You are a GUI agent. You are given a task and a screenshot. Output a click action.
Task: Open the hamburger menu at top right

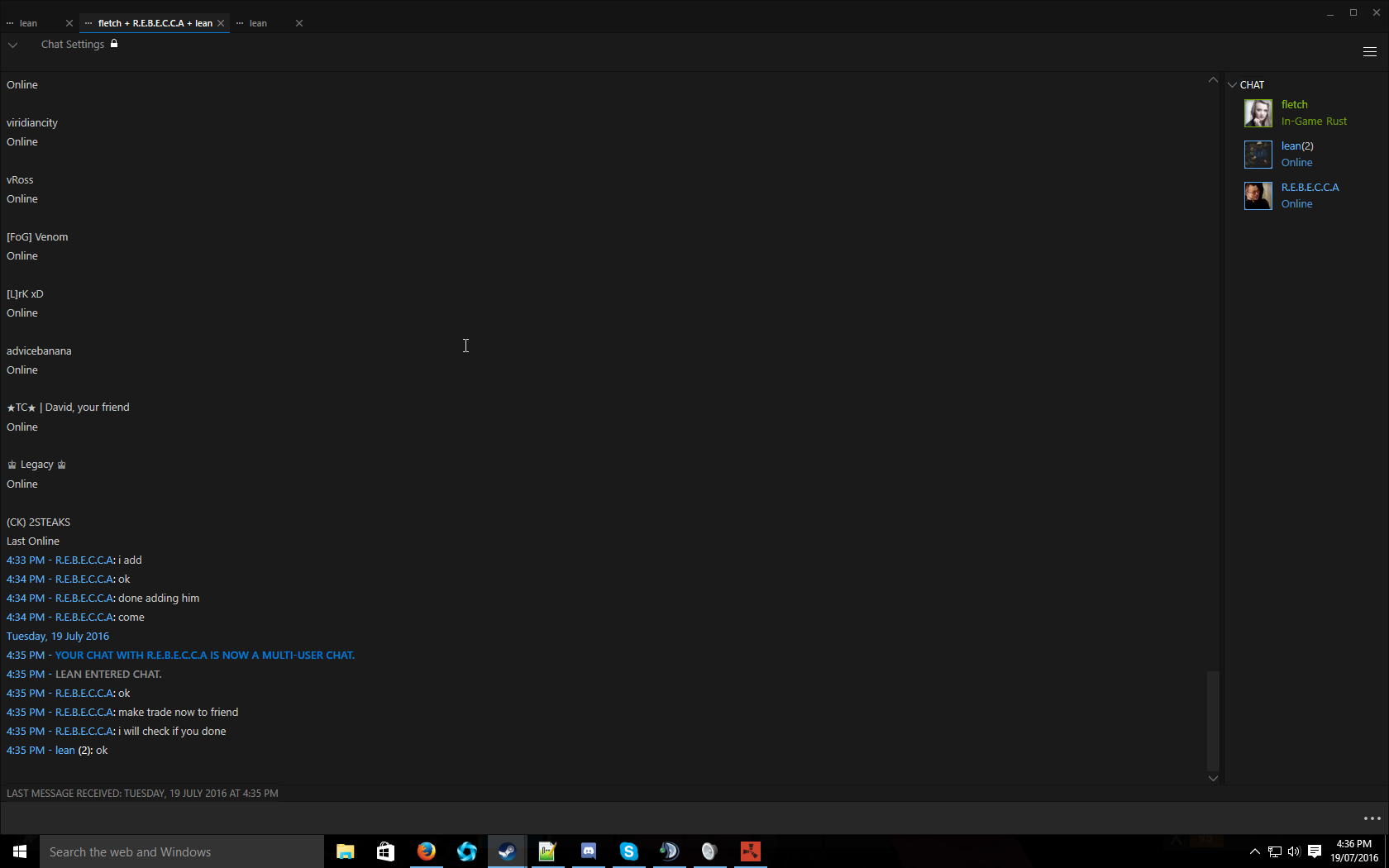pyautogui.click(x=1369, y=52)
